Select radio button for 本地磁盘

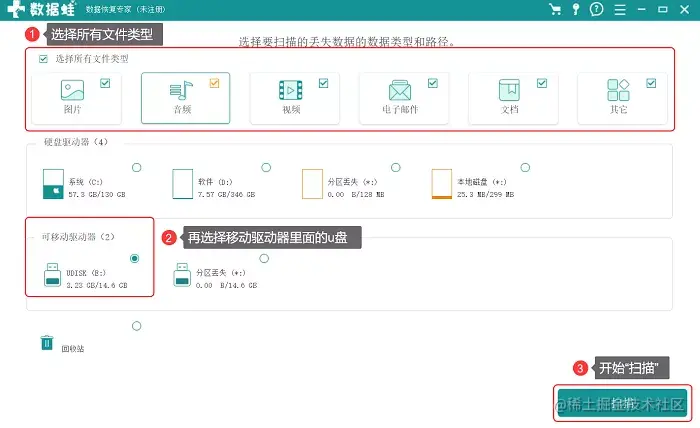click(525, 167)
